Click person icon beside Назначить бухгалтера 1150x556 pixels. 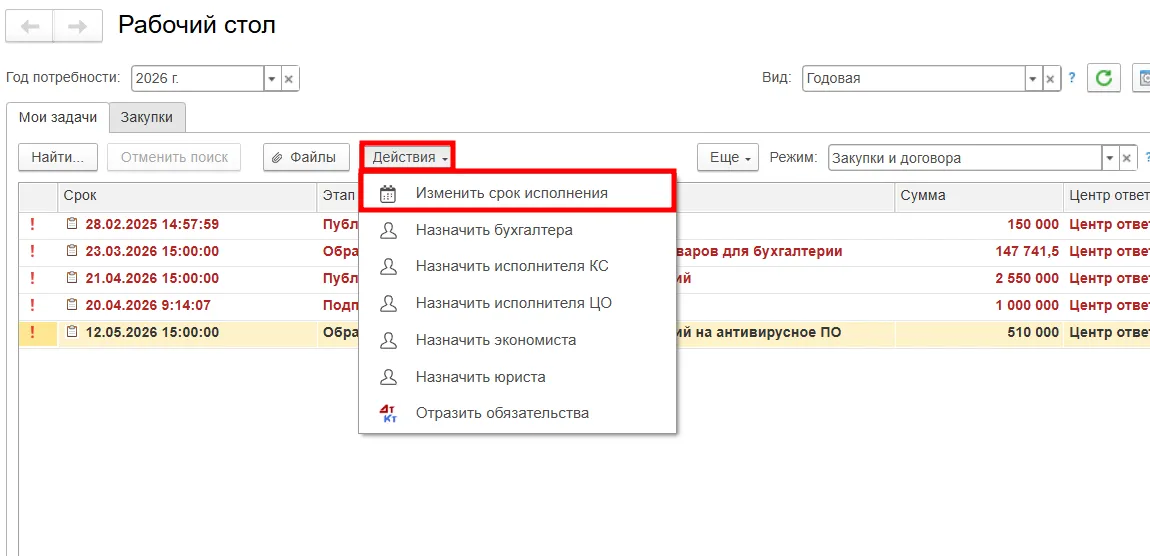[x=388, y=230]
